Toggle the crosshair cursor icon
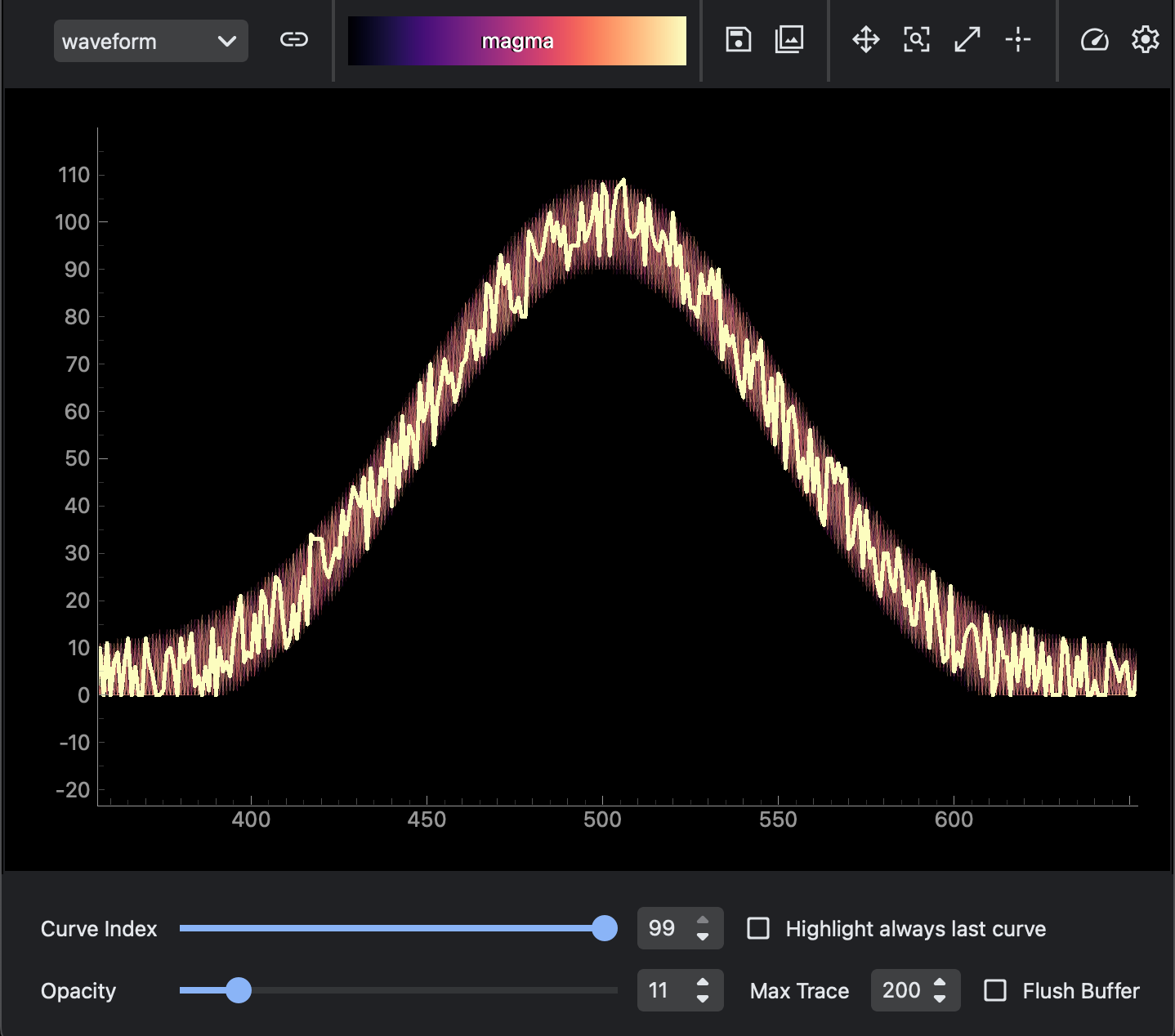This screenshot has height=1036, width=1175. [1017, 40]
